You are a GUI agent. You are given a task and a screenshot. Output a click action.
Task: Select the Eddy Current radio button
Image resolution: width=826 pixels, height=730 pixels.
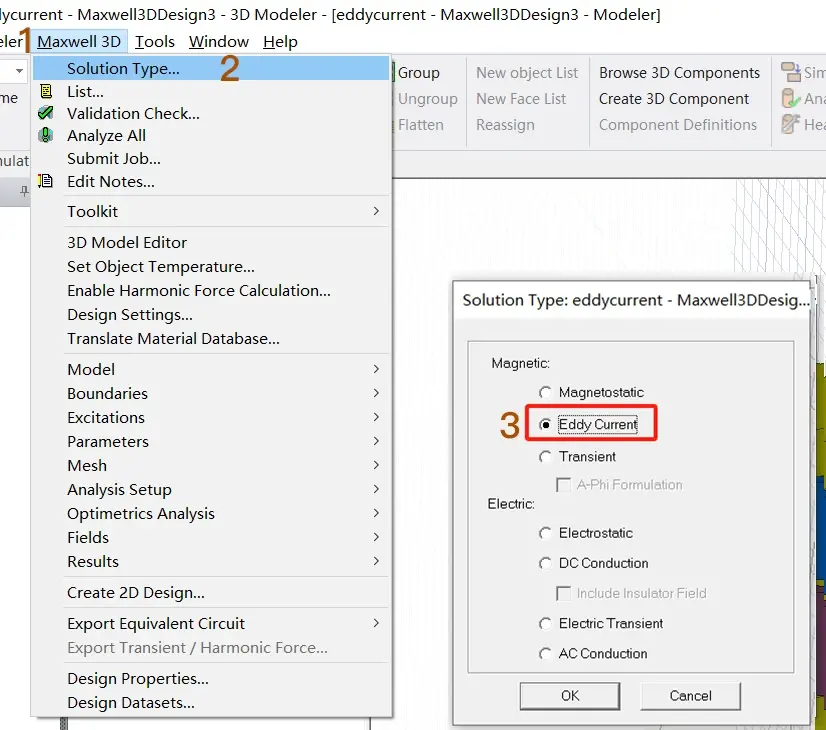545,425
